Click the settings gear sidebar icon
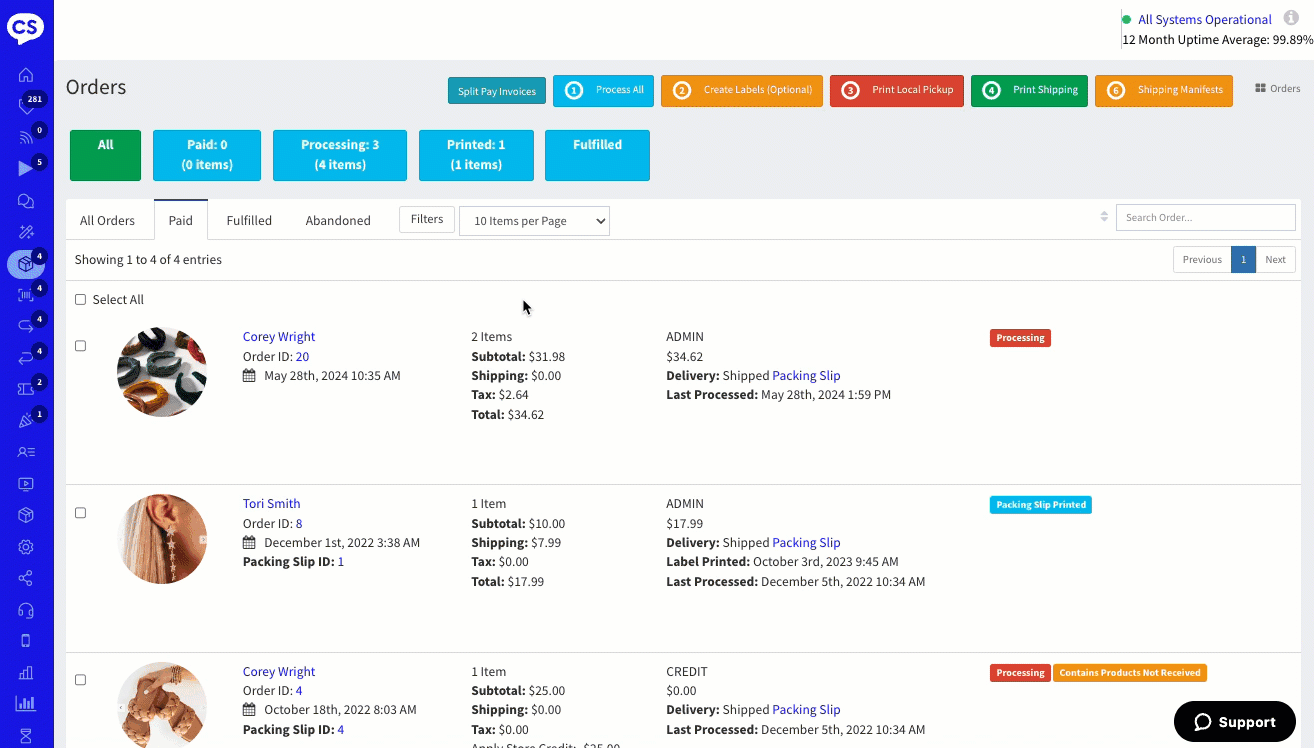 [26, 547]
